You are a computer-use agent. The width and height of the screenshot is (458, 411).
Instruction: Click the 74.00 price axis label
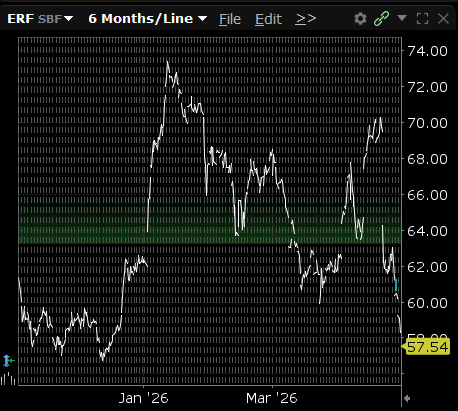(427, 51)
